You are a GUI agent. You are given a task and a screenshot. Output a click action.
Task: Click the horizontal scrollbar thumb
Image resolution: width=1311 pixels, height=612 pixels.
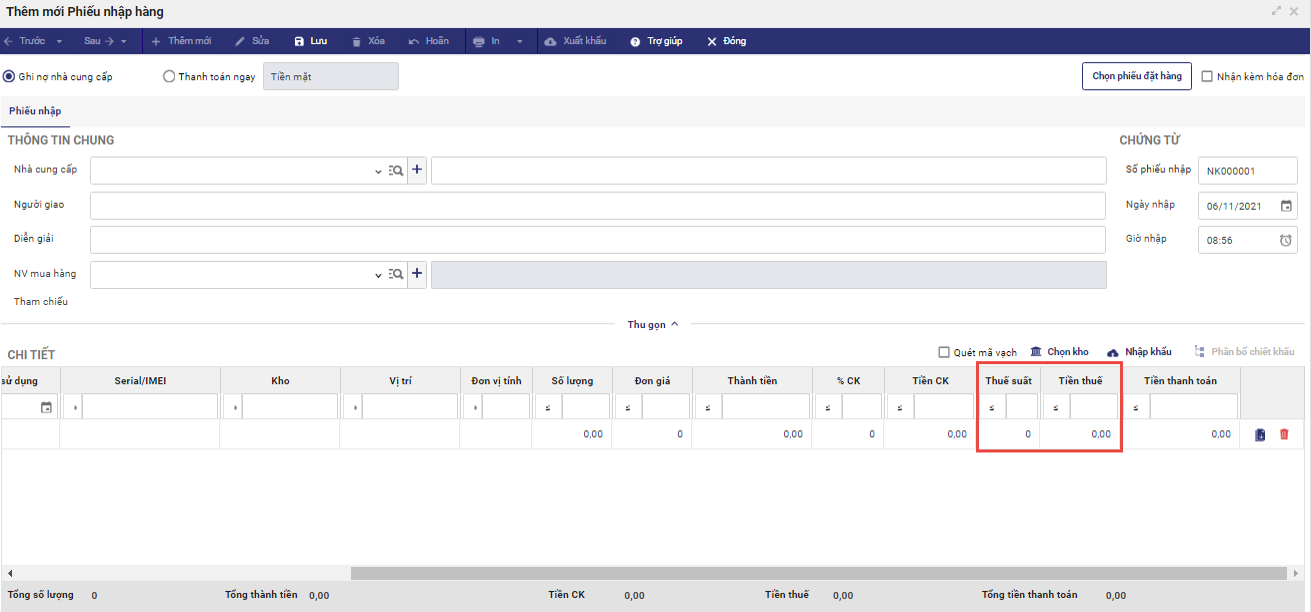click(x=817, y=573)
